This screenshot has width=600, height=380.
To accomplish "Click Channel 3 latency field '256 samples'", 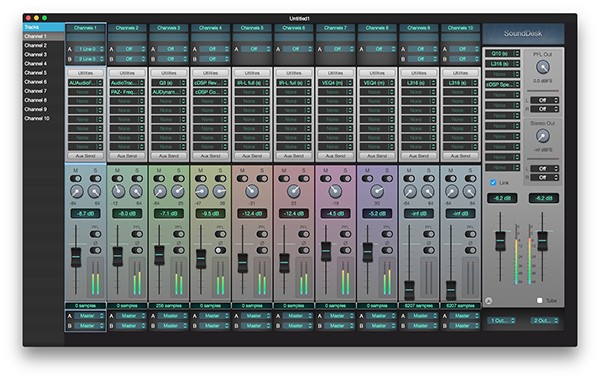I will point(169,306).
